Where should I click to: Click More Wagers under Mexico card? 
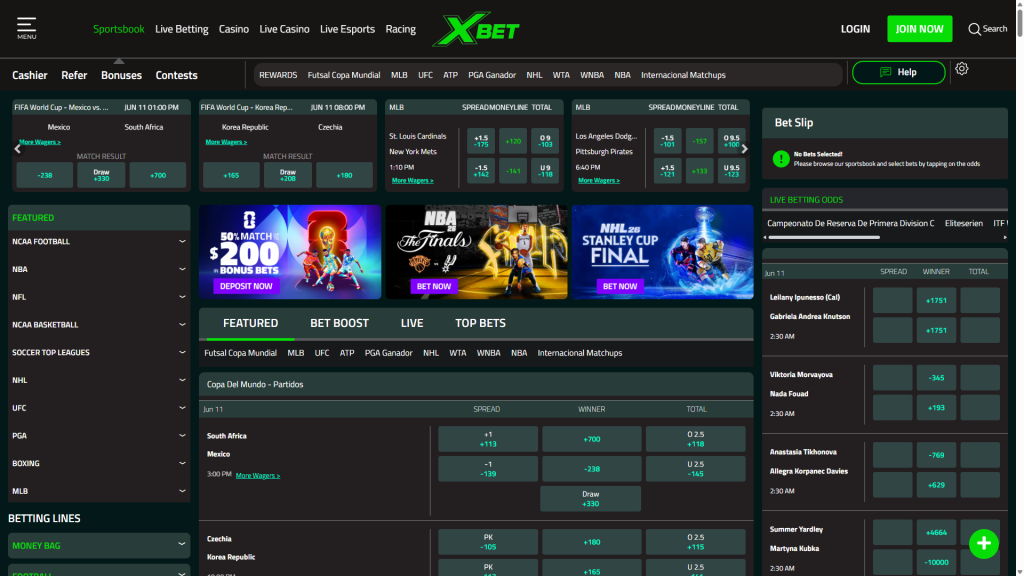40,142
